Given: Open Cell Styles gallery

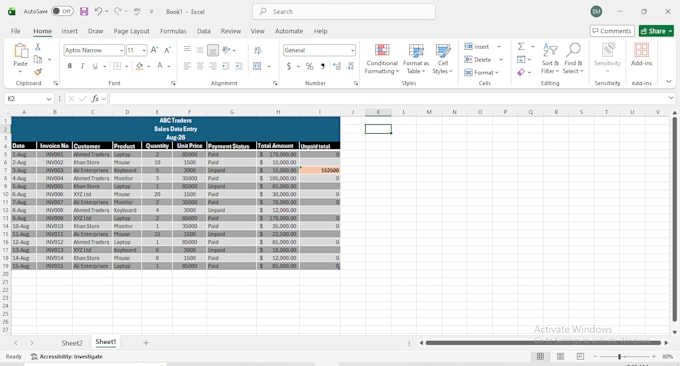Looking at the screenshot, I should (443, 59).
